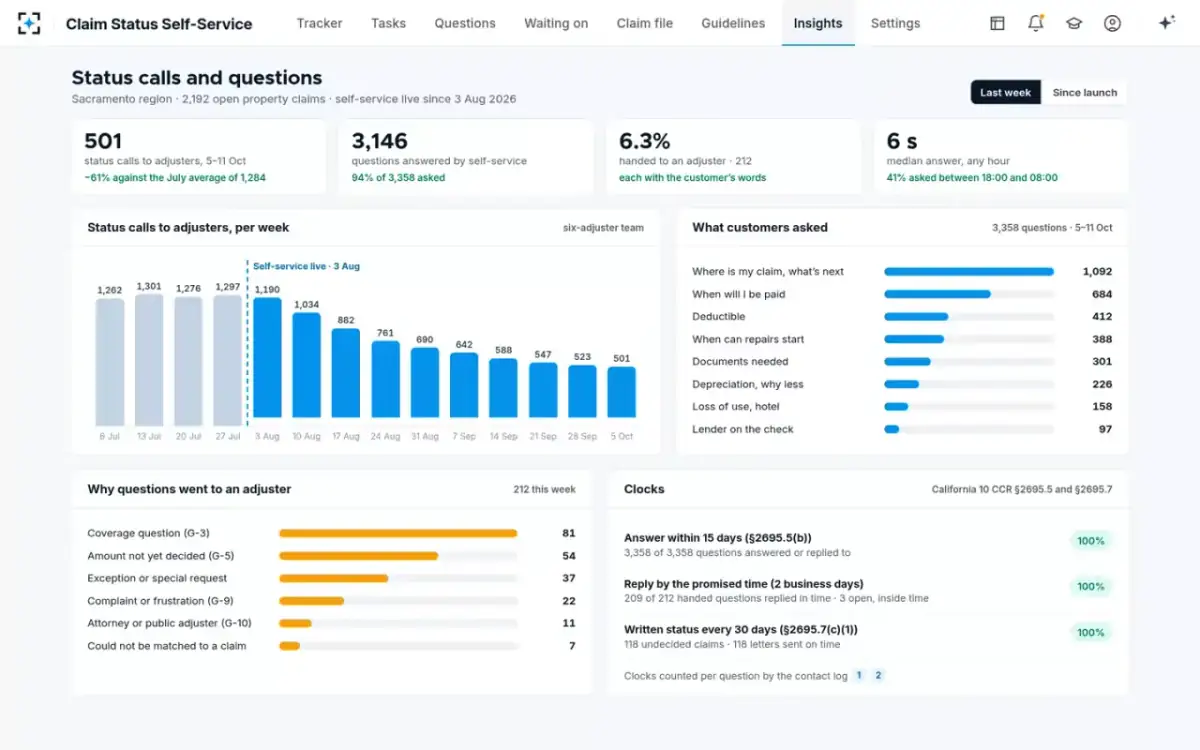Click the 13 Jul bar showing 1,301
1200x750 pixels.
[149, 360]
